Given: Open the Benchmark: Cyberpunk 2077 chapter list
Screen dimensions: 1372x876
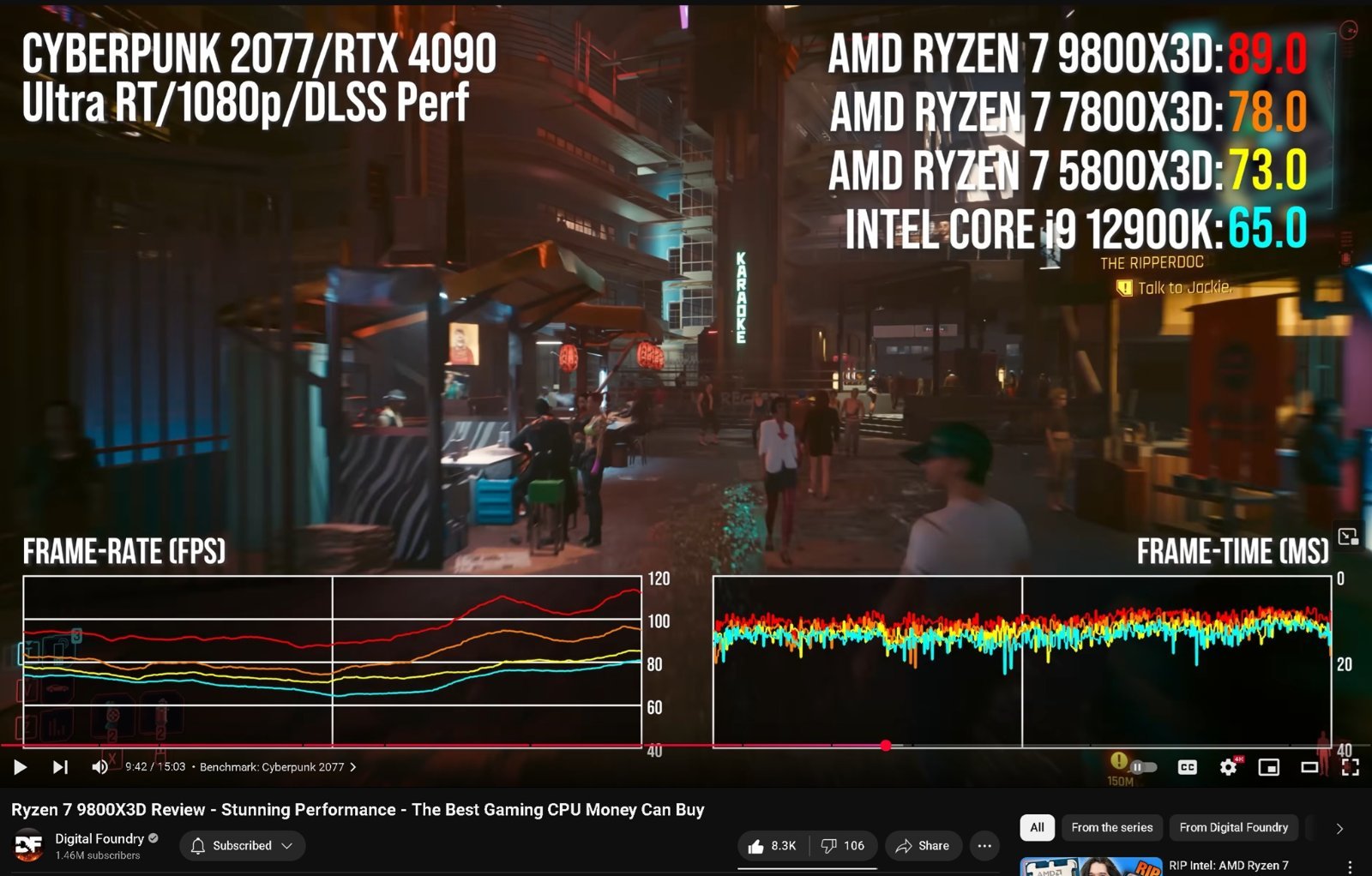Looking at the screenshot, I should pyautogui.click(x=278, y=767).
